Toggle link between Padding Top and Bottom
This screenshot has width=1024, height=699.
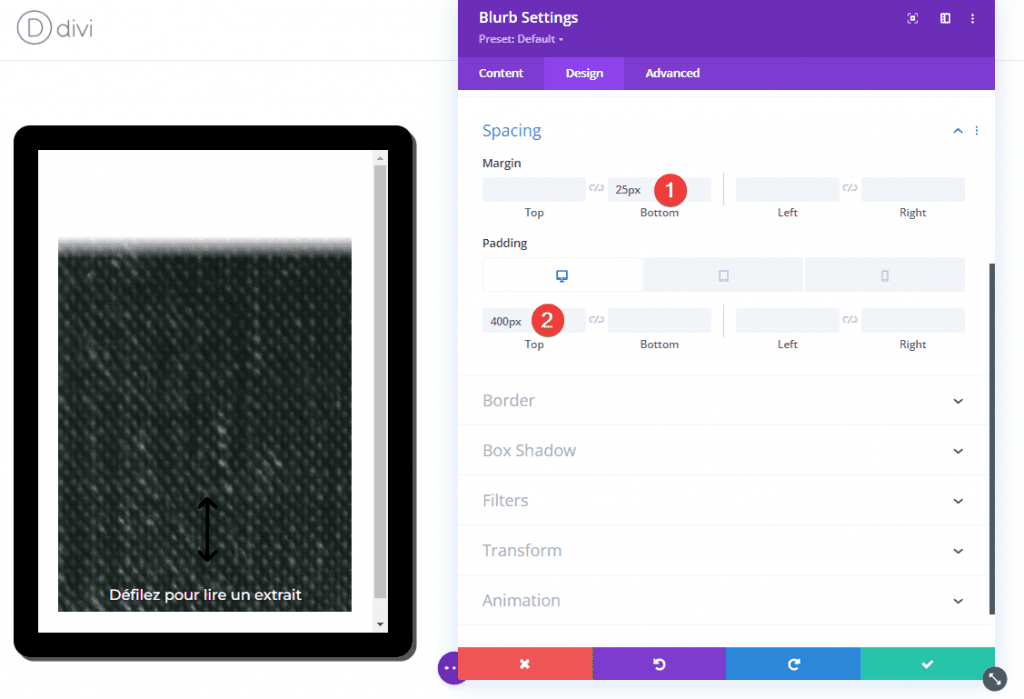click(596, 319)
